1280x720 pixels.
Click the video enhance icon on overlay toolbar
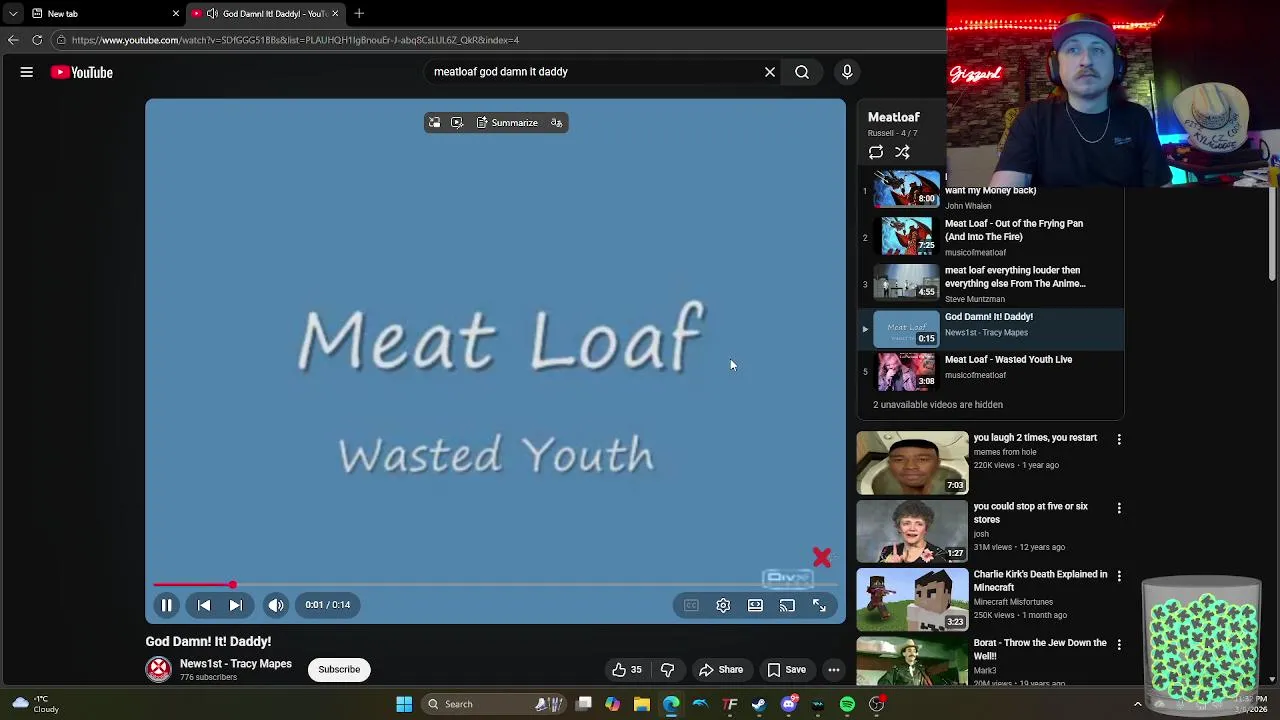(457, 122)
